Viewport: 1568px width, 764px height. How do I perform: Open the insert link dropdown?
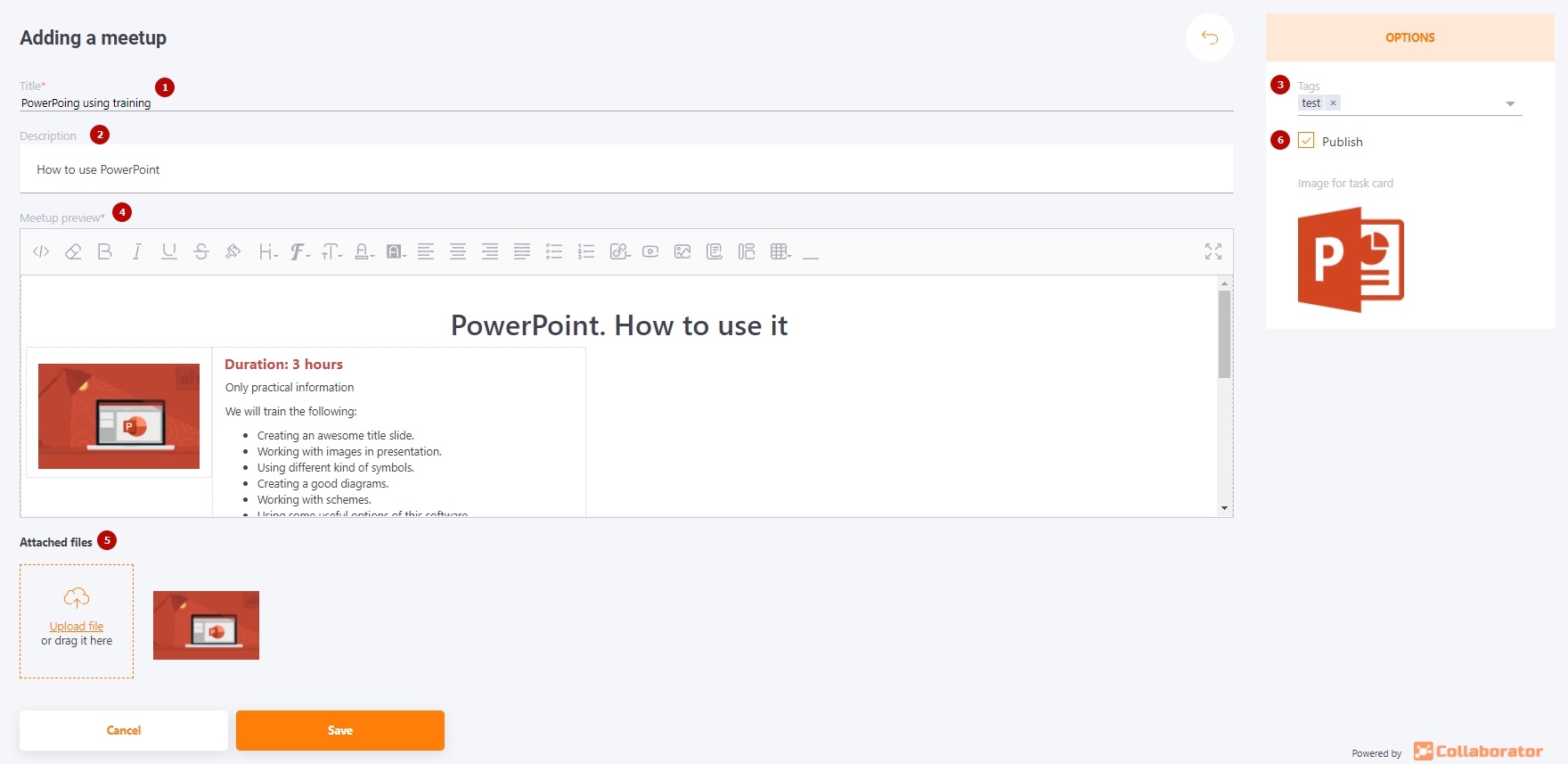coord(621,252)
